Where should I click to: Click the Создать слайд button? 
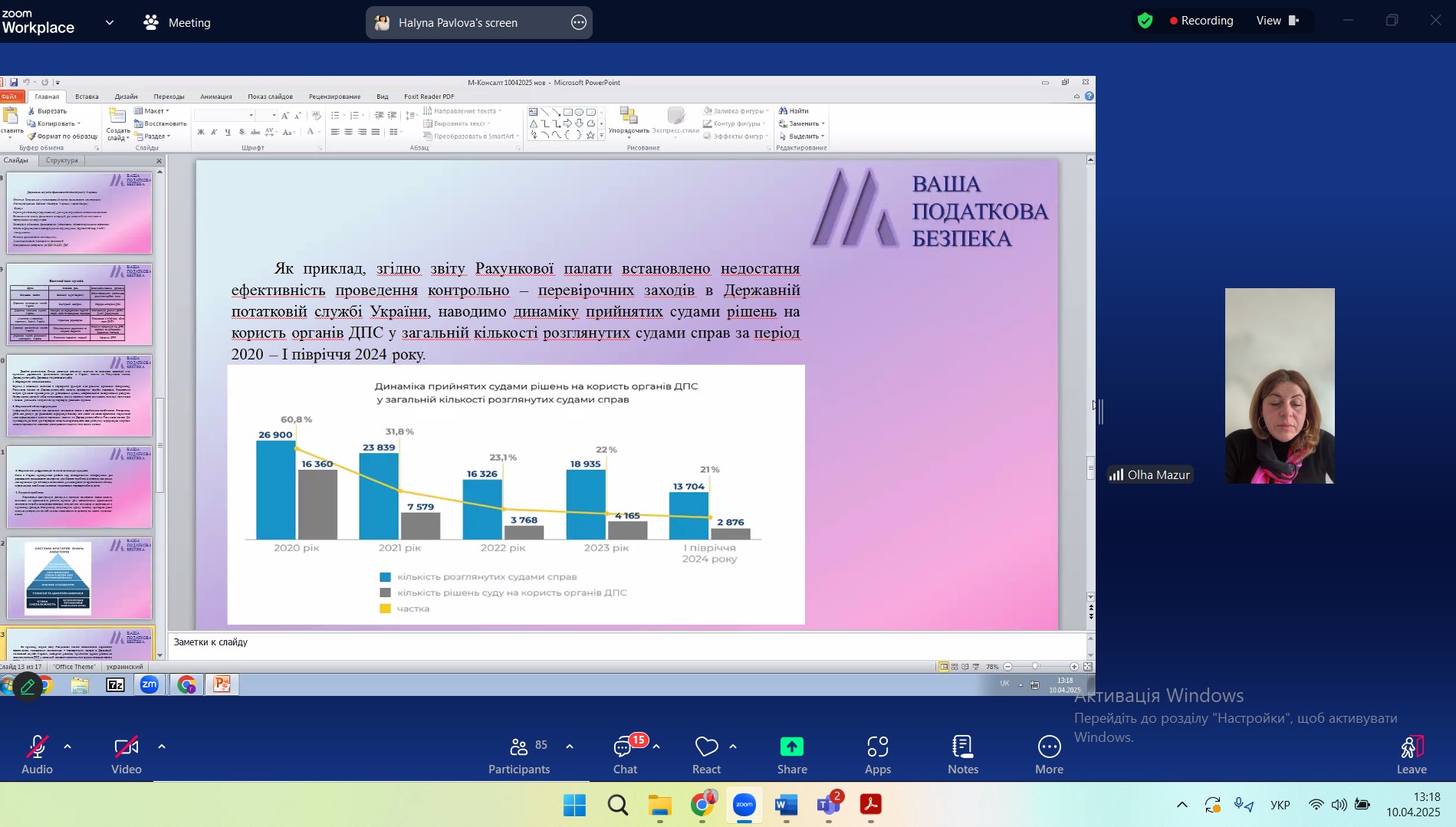click(x=118, y=124)
